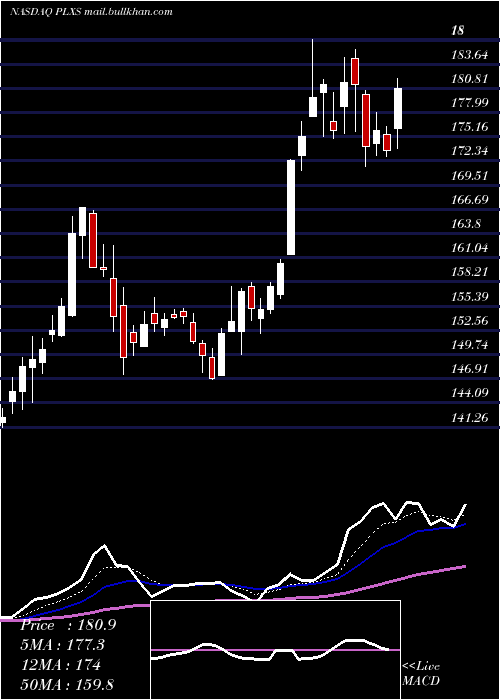Click the 12MA : 174 readout

(x=60, y=665)
